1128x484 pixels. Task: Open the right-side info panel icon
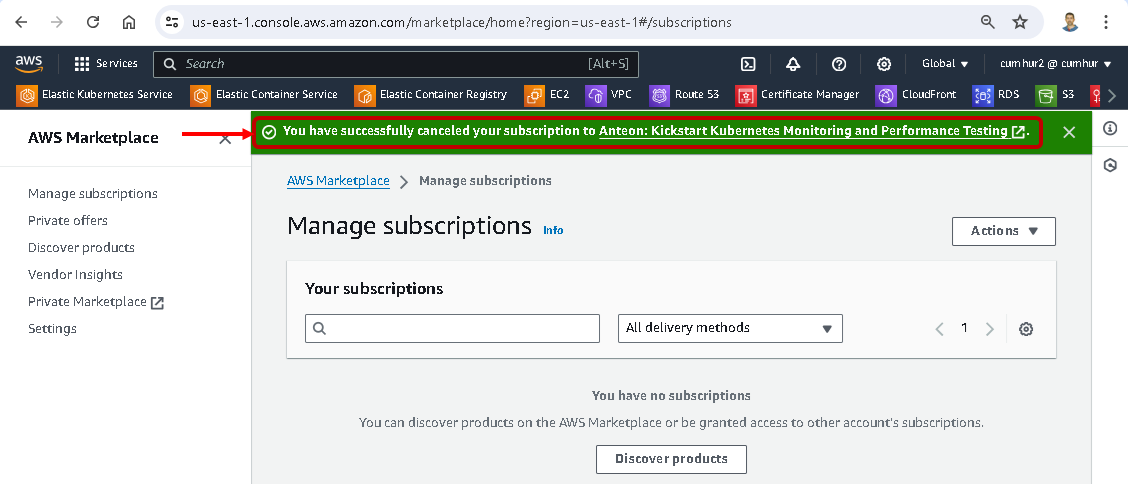pos(1110,129)
